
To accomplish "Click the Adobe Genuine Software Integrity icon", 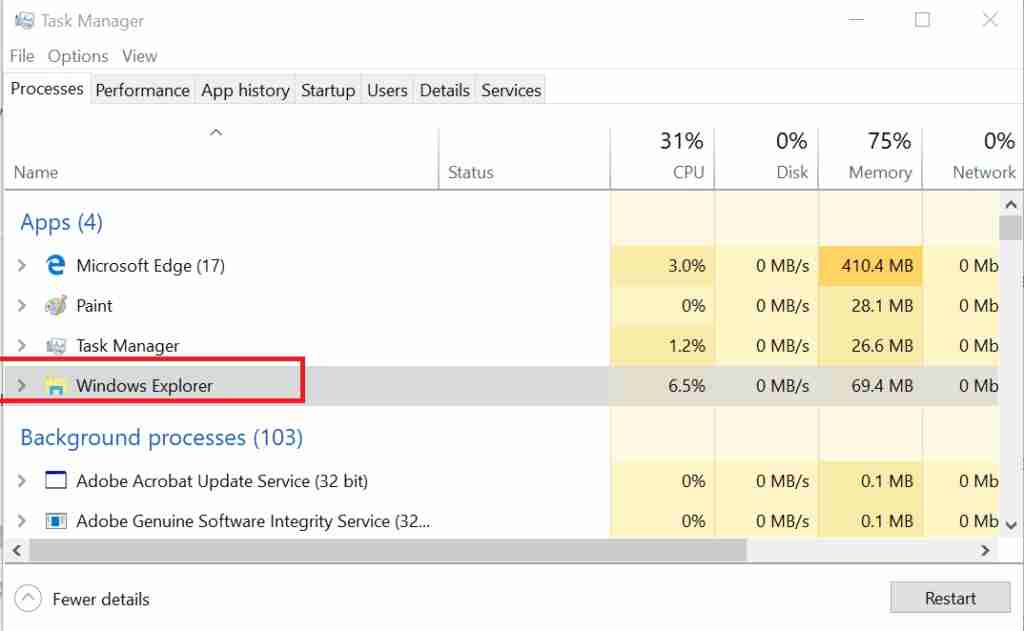I will [x=56, y=521].
